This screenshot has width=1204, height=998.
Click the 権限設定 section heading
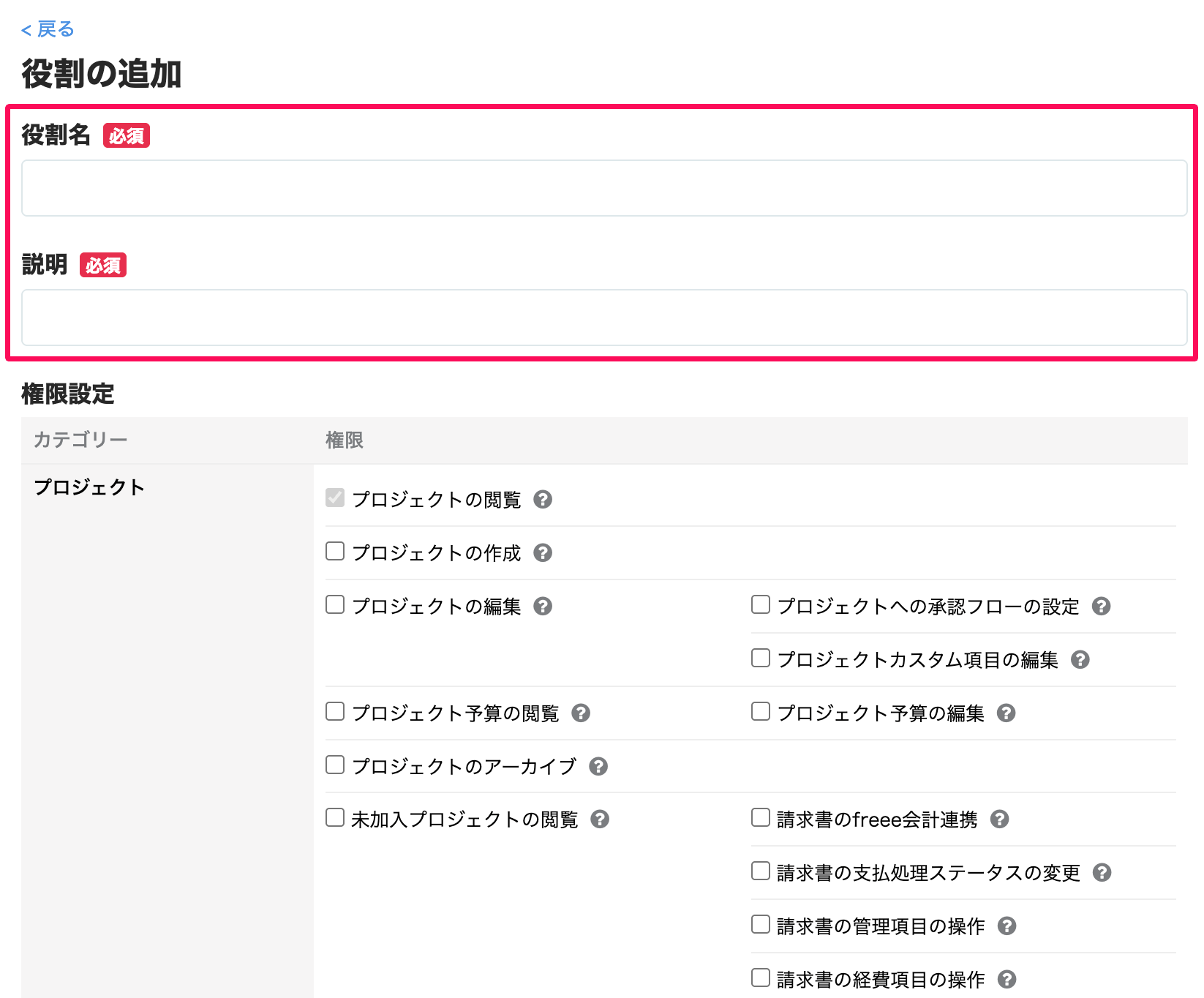click(x=68, y=394)
